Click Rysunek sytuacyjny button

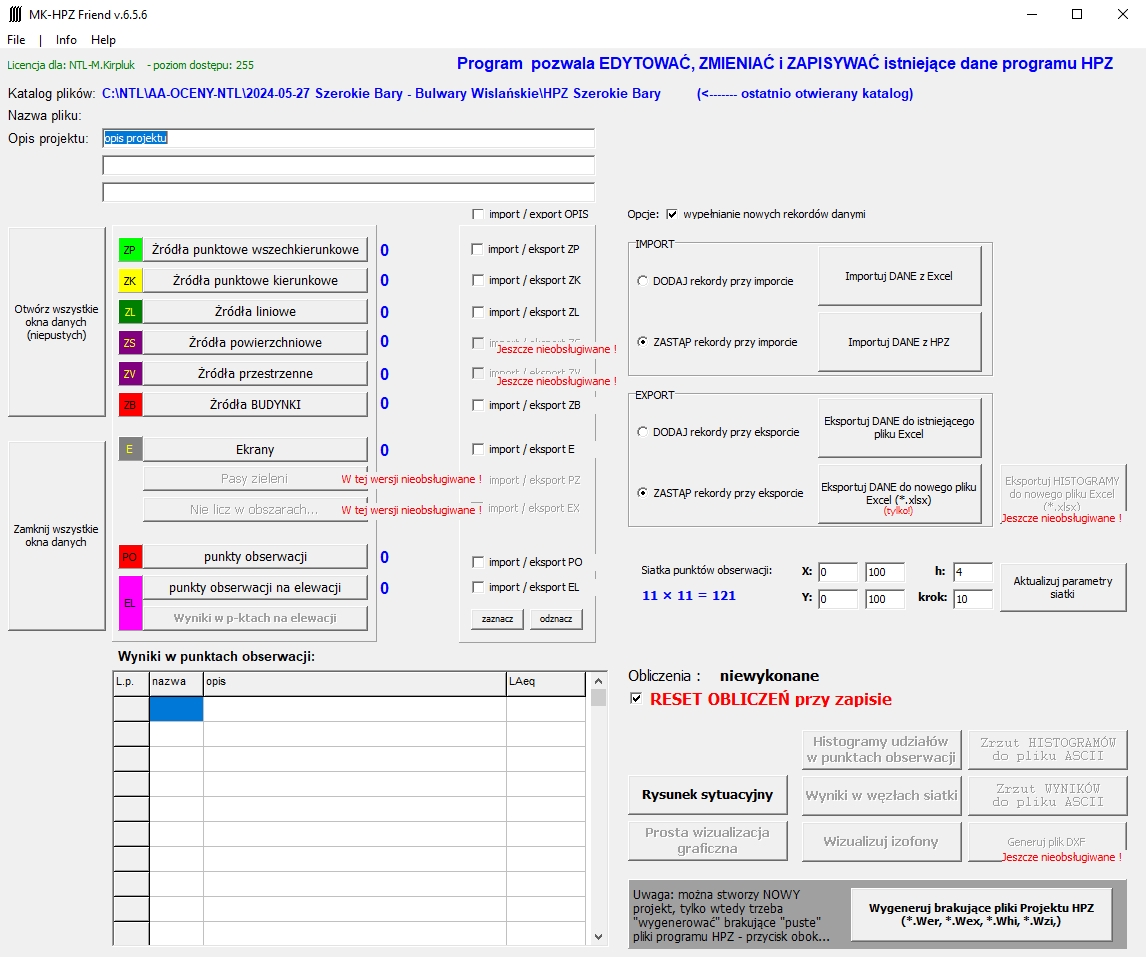click(707, 795)
